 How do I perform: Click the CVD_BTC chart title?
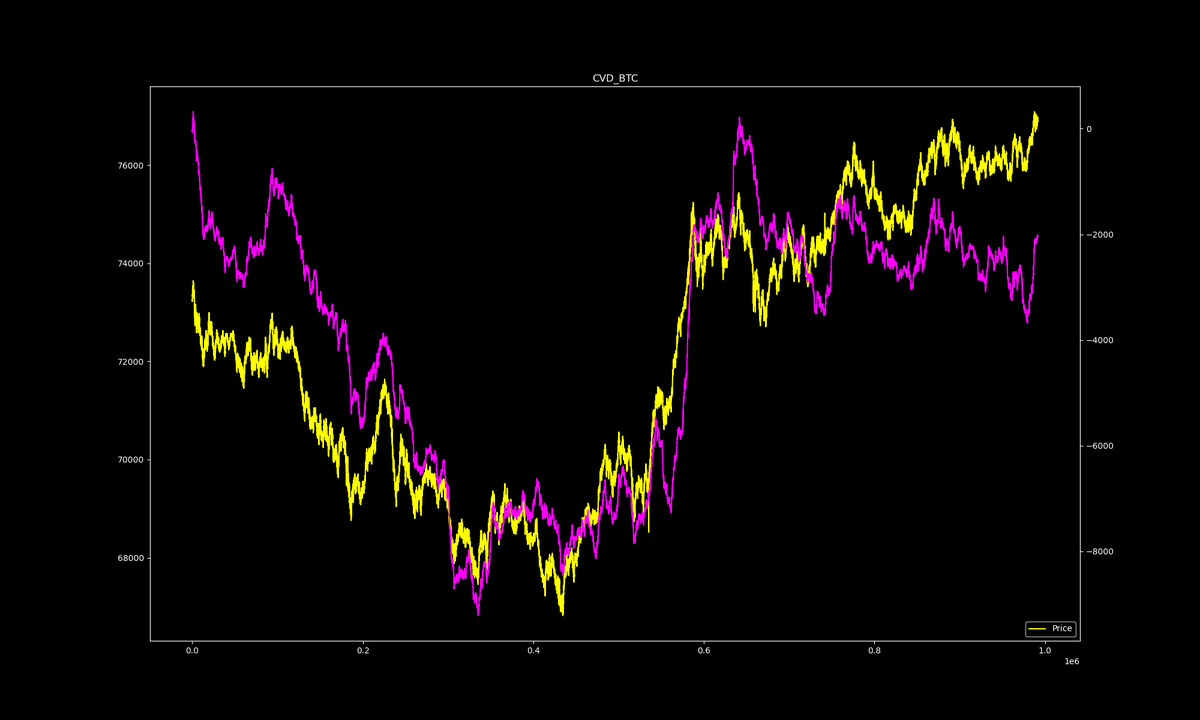click(x=615, y=75)
